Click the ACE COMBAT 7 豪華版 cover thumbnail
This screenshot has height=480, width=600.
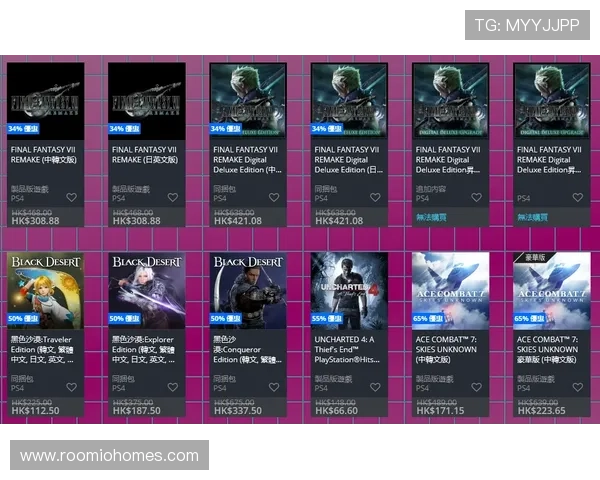coord(552,290)
